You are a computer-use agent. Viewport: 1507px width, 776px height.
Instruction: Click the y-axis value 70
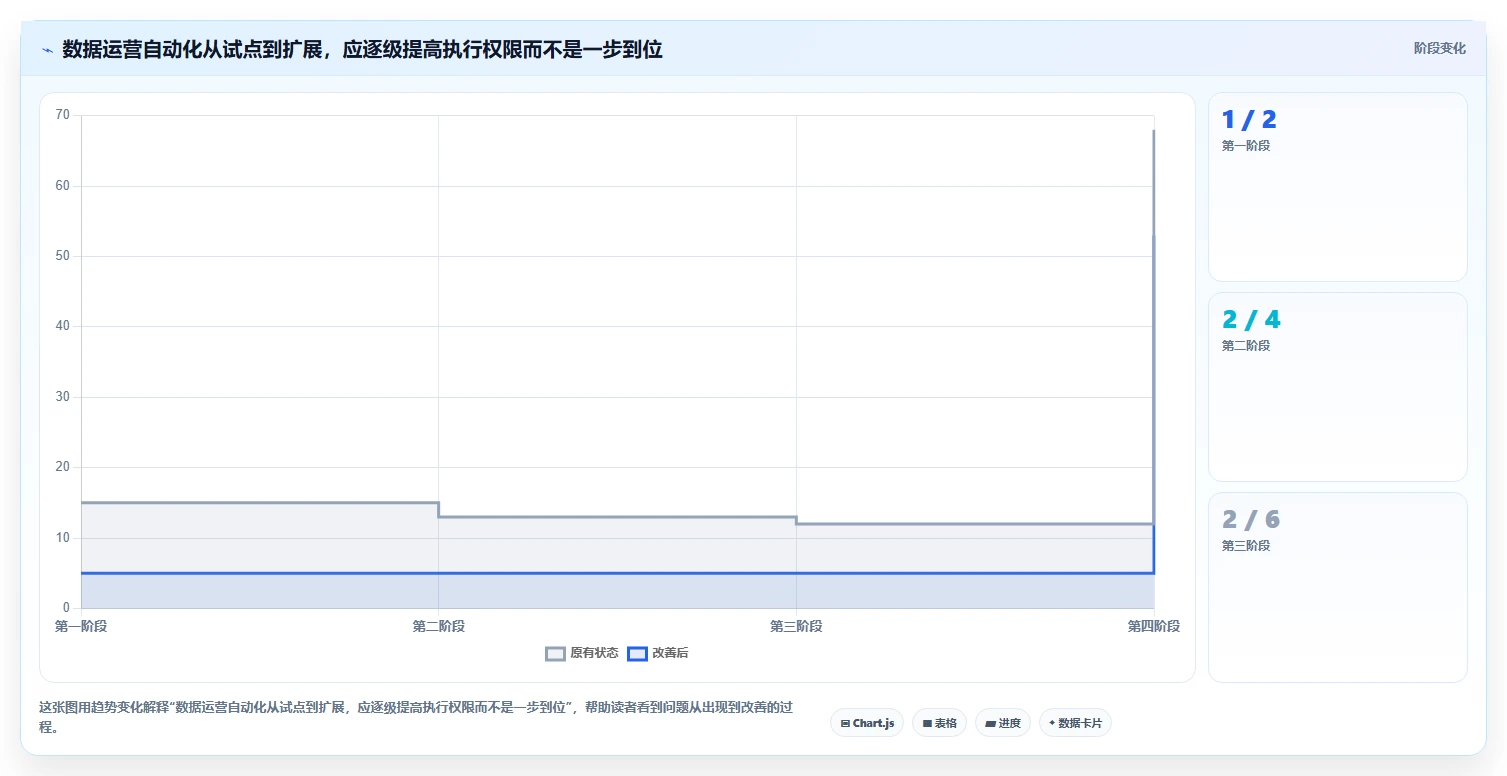click(63, 115)
